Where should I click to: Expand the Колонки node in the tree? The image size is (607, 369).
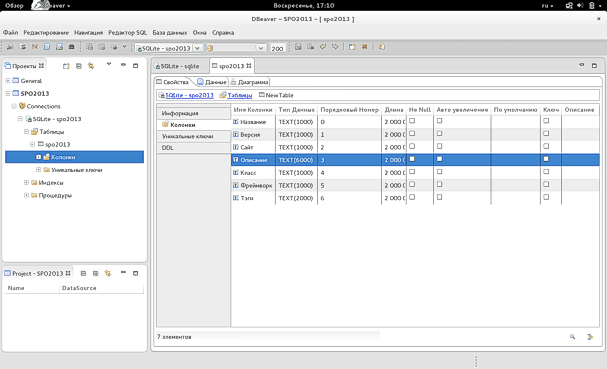point(39,157)
